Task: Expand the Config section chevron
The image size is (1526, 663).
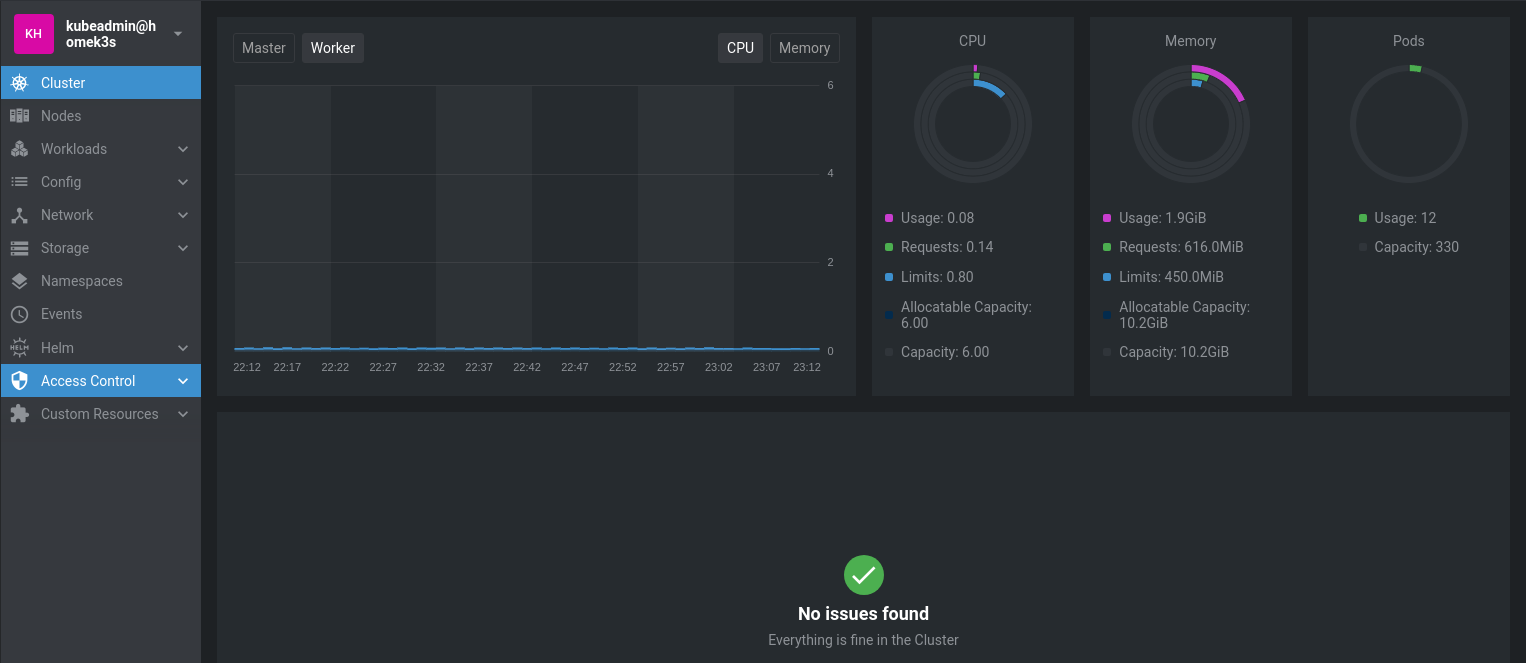Action: [x=183, y=182]
